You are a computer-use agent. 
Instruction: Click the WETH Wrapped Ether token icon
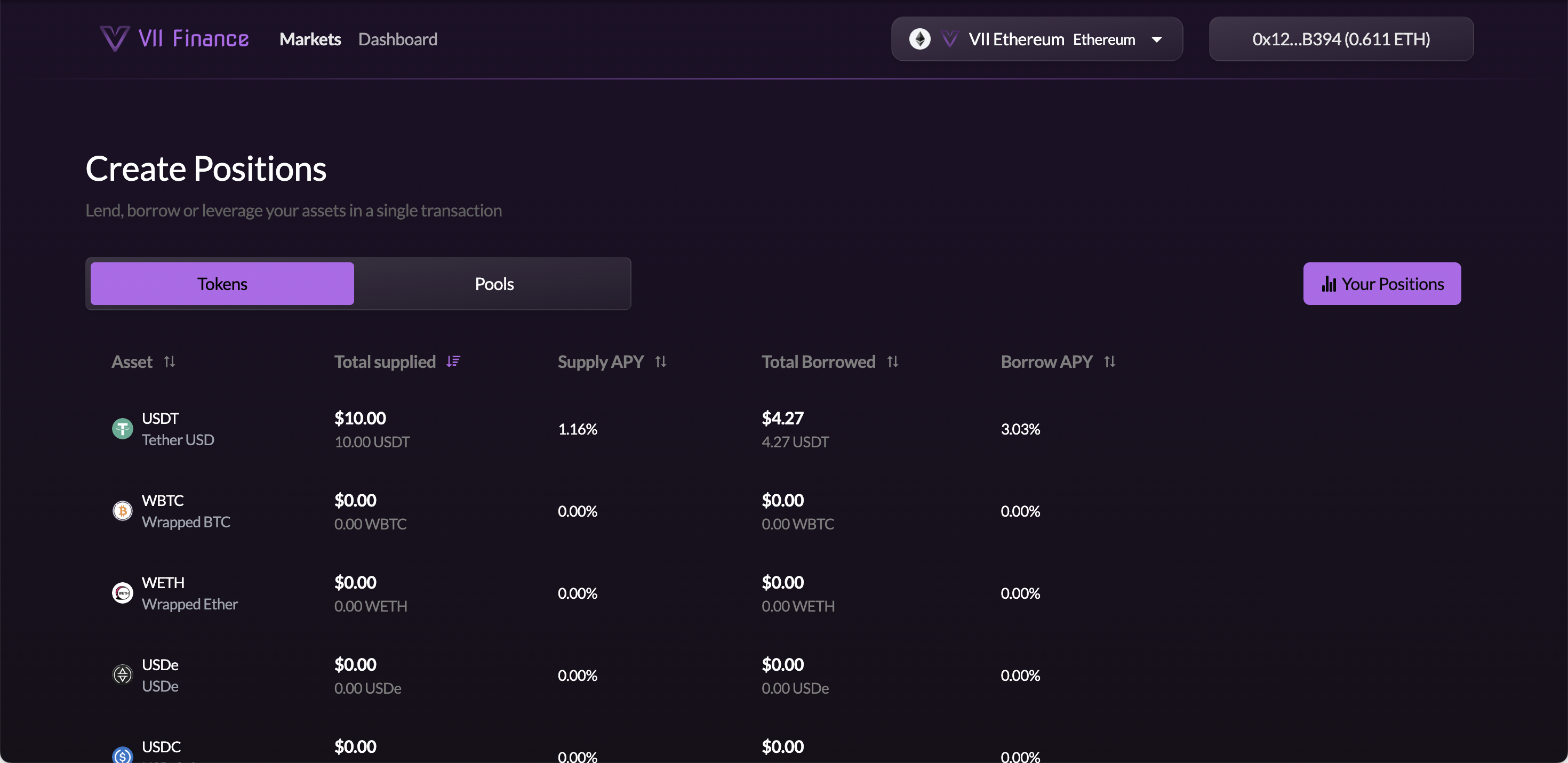(x=122, y=592)
